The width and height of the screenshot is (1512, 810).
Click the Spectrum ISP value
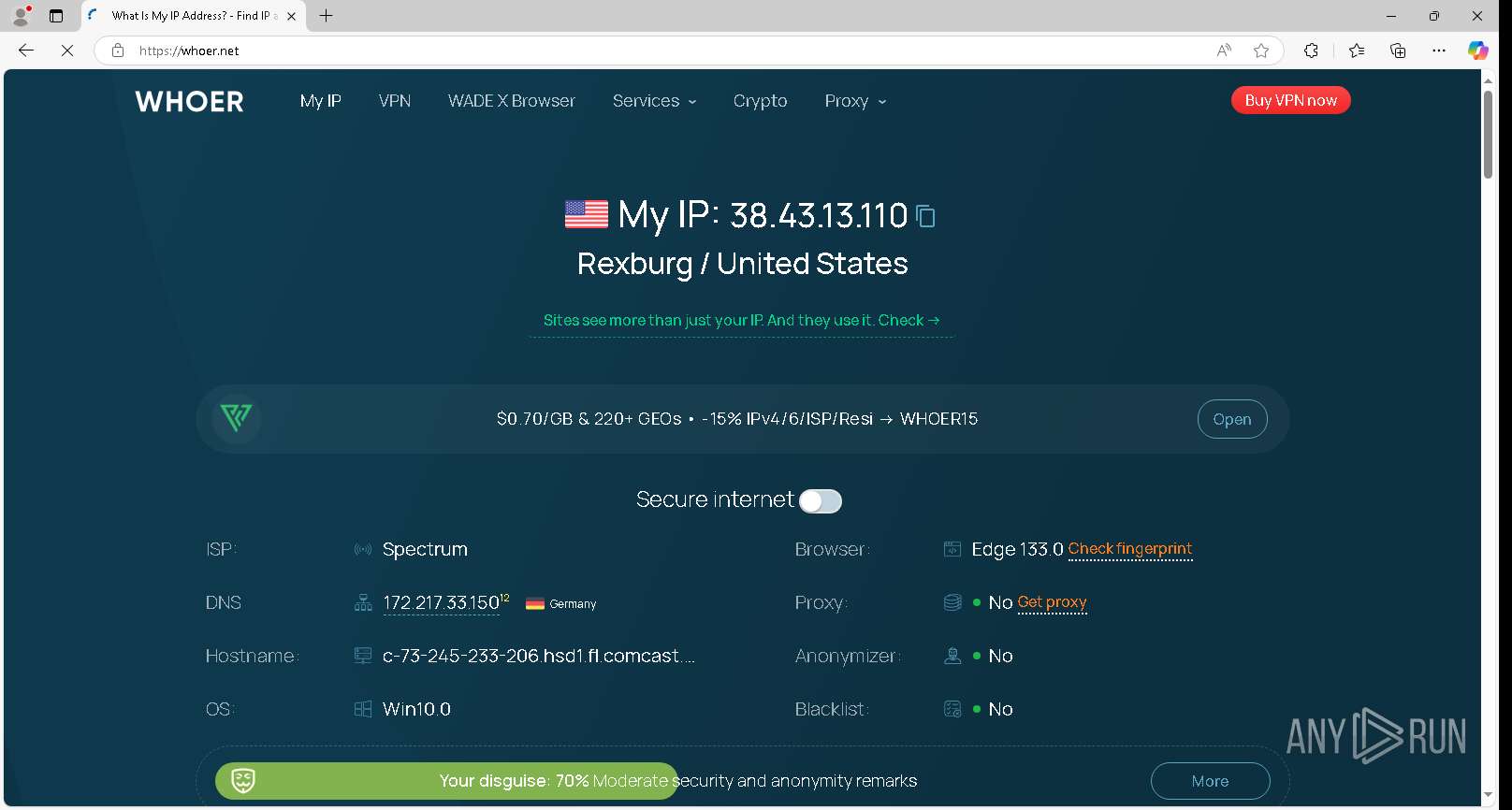[x=425, y=549]
